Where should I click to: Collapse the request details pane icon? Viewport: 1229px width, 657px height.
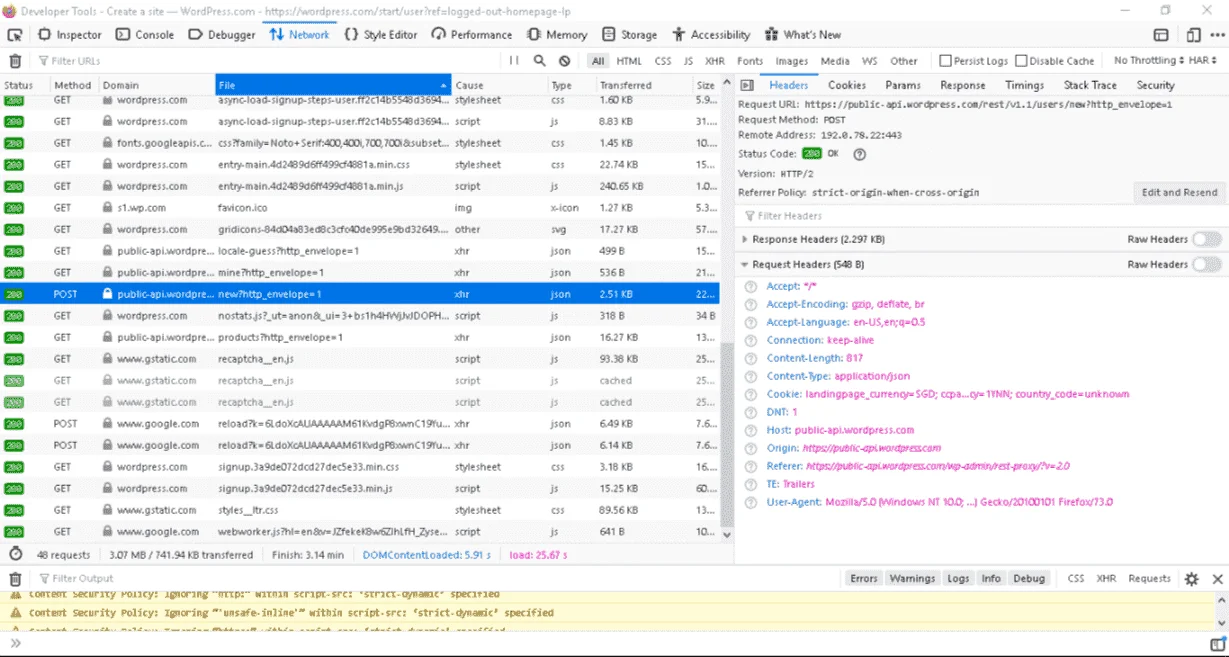749,85
